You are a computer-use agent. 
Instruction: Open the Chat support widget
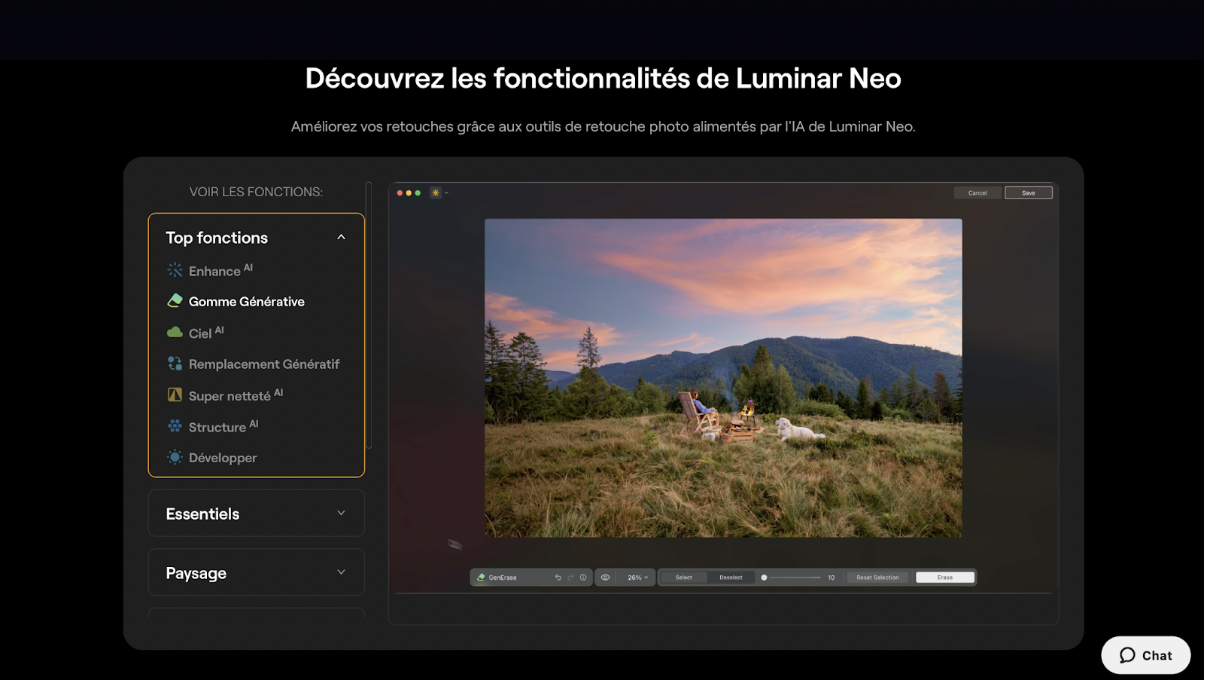(1146, 655)
